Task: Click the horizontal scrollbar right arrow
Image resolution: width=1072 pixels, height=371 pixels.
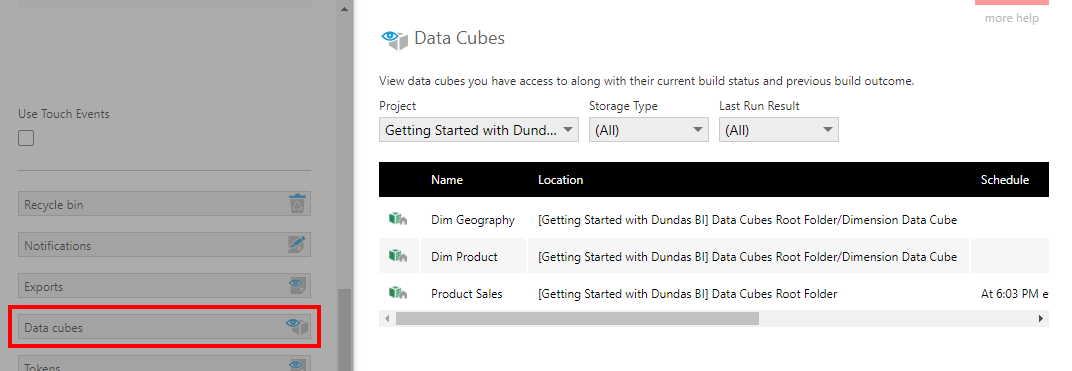Action: pos(1041,318)
